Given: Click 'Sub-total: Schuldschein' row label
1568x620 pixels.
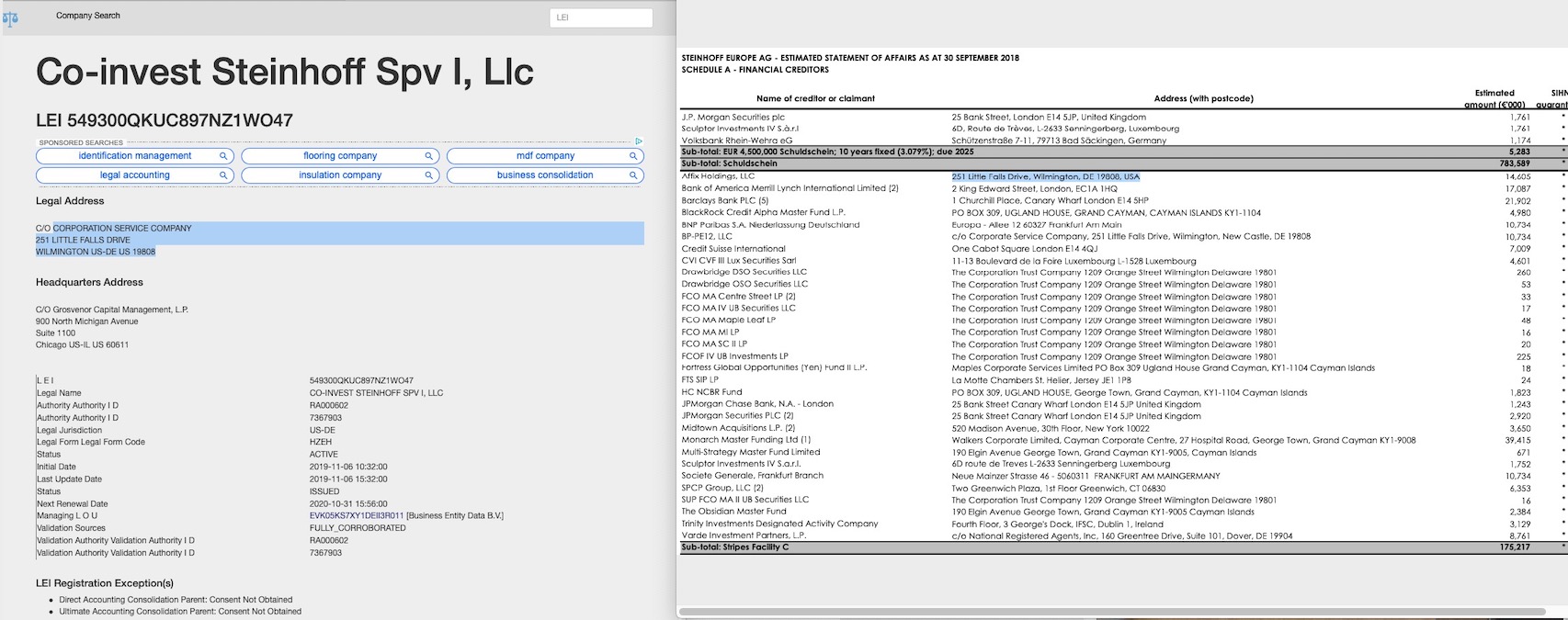Looking at the screenshot, I should (729, 163).
